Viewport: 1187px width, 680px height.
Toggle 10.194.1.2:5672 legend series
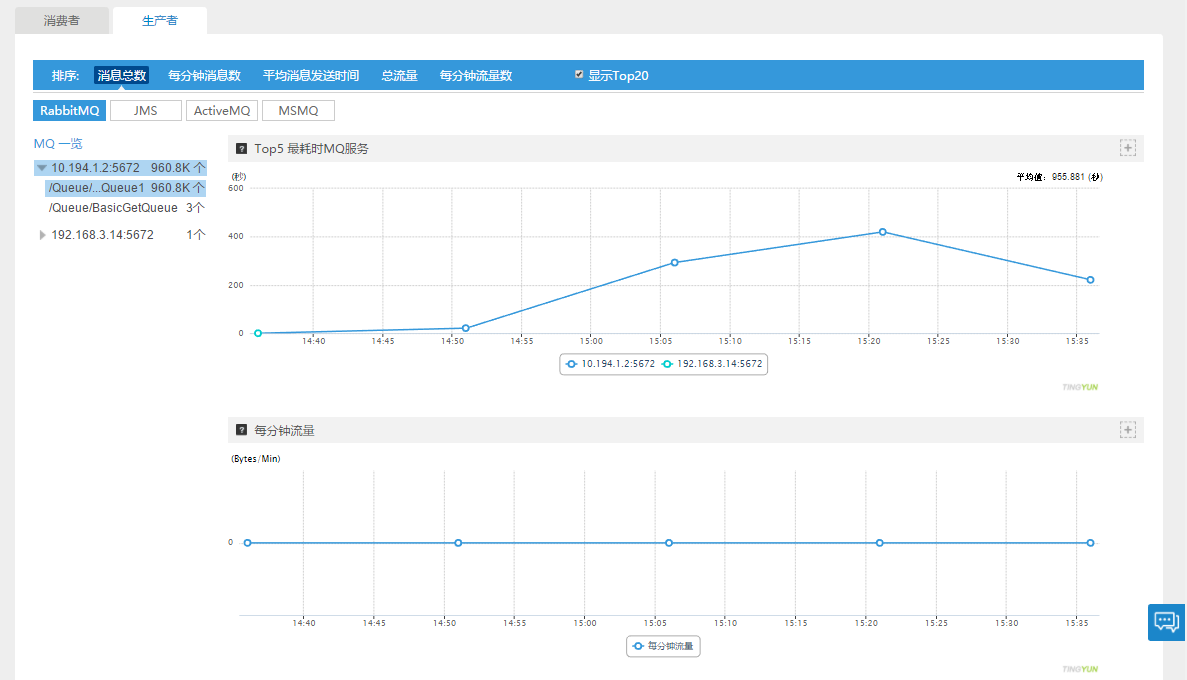[x=610, y=364]
